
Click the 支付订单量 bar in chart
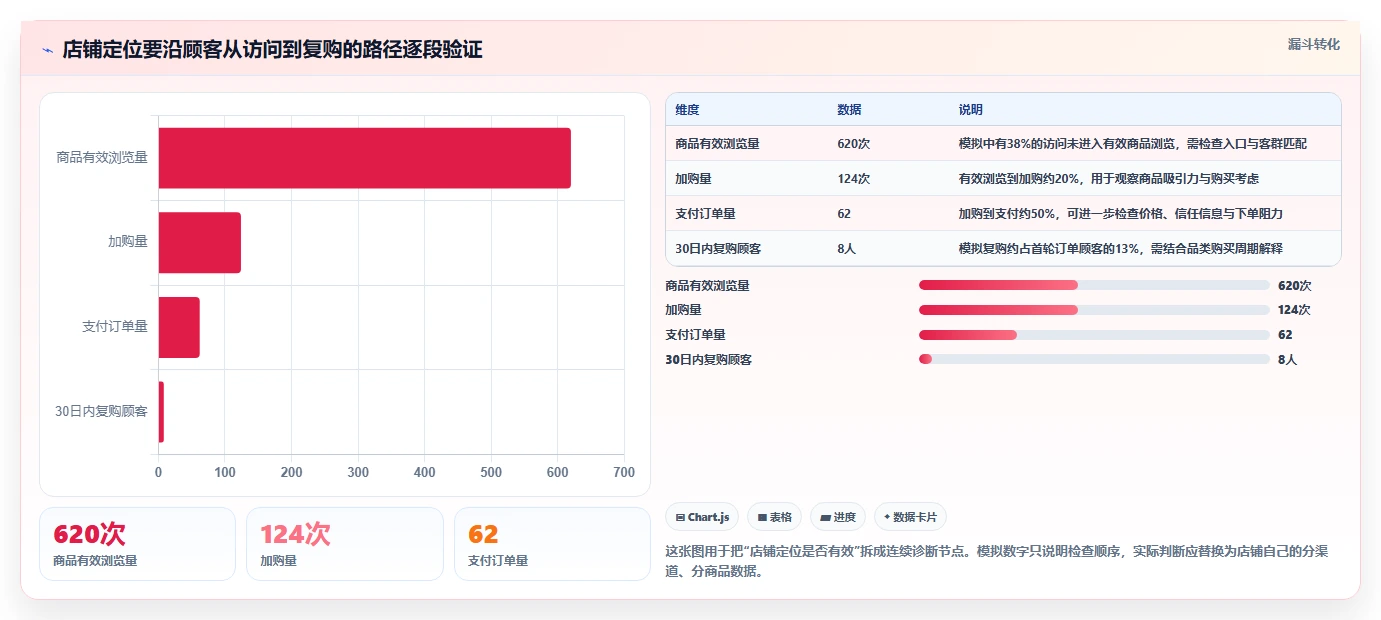click(179, 327)
